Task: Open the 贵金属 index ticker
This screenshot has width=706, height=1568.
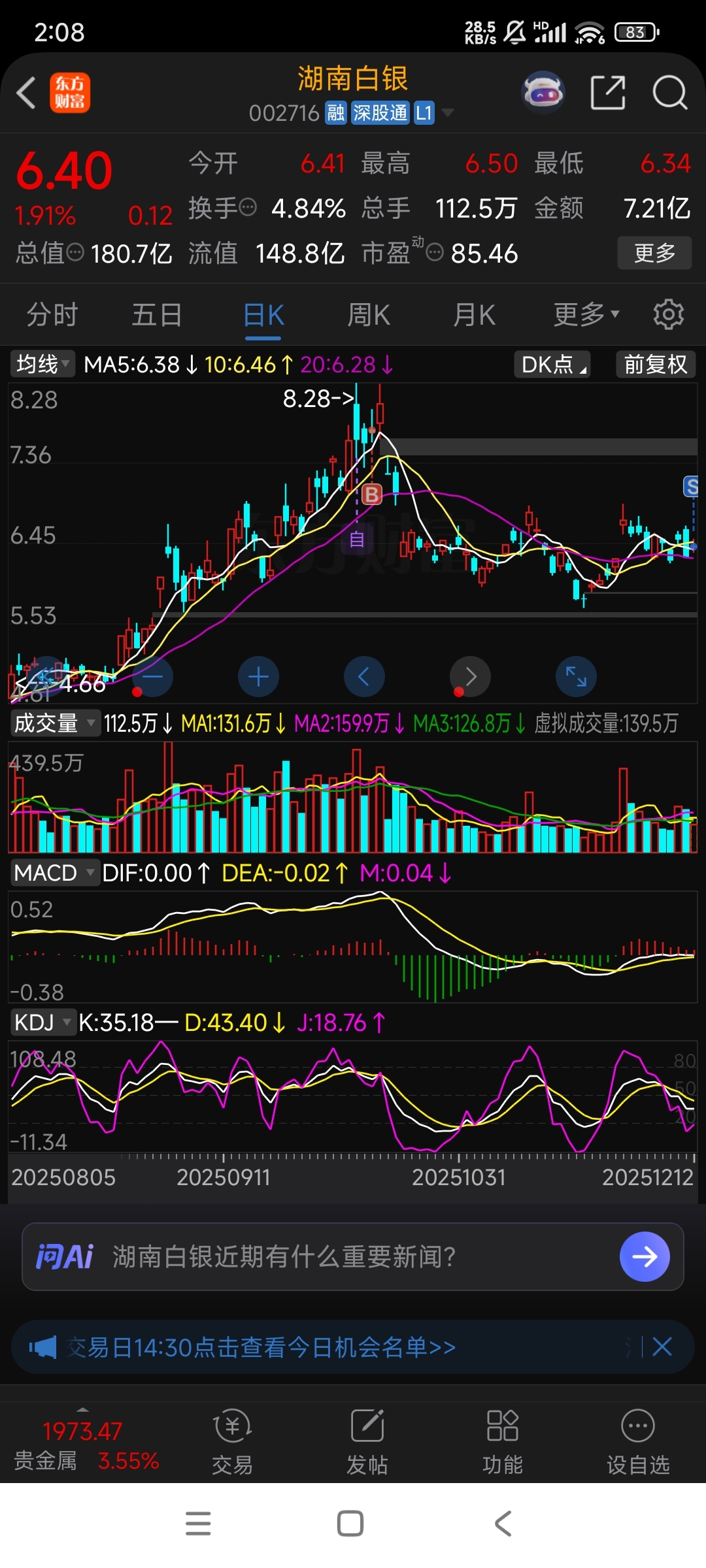Action: 86,1445
